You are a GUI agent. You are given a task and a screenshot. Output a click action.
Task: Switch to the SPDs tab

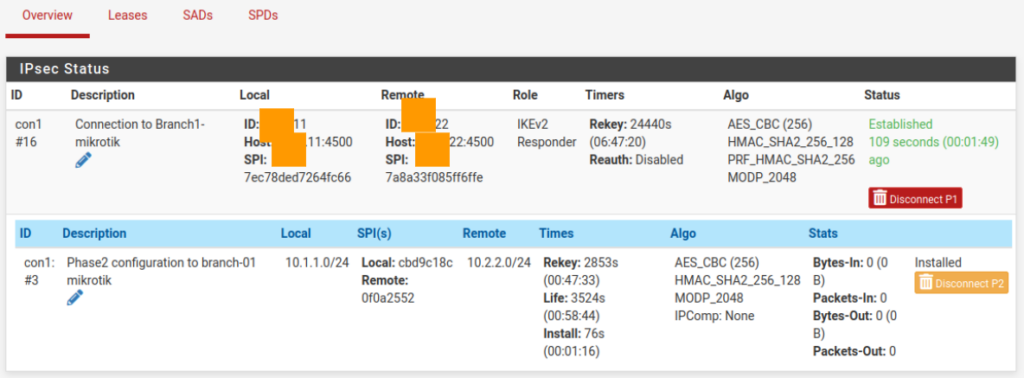[x=263, y=16]
